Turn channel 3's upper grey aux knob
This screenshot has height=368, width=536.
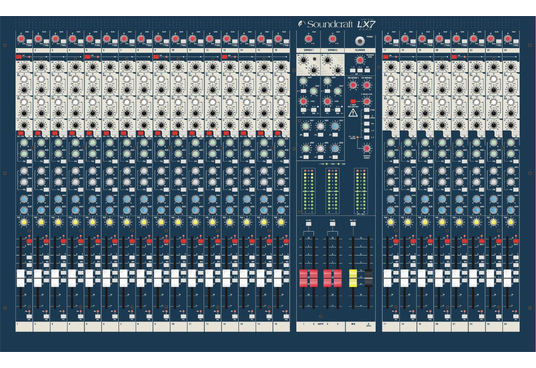click(x=58, y=171)
